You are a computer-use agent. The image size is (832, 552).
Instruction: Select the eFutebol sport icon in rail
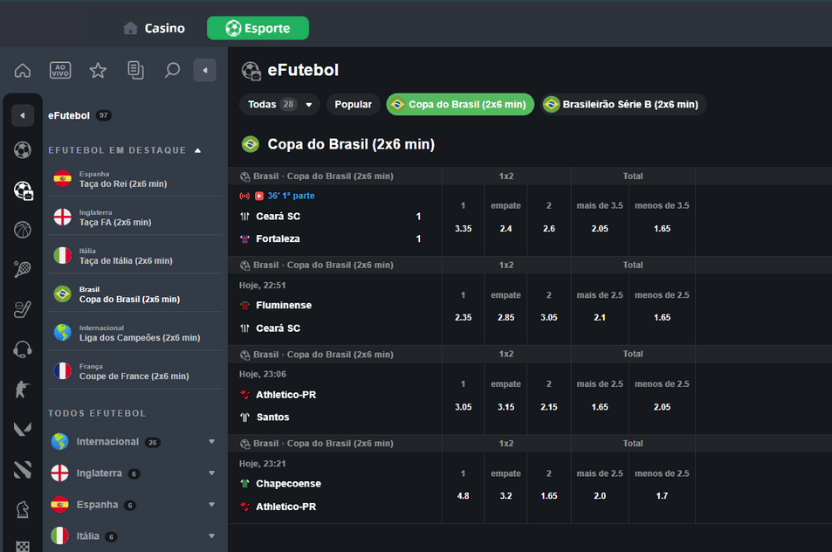(x=23, y=191)
